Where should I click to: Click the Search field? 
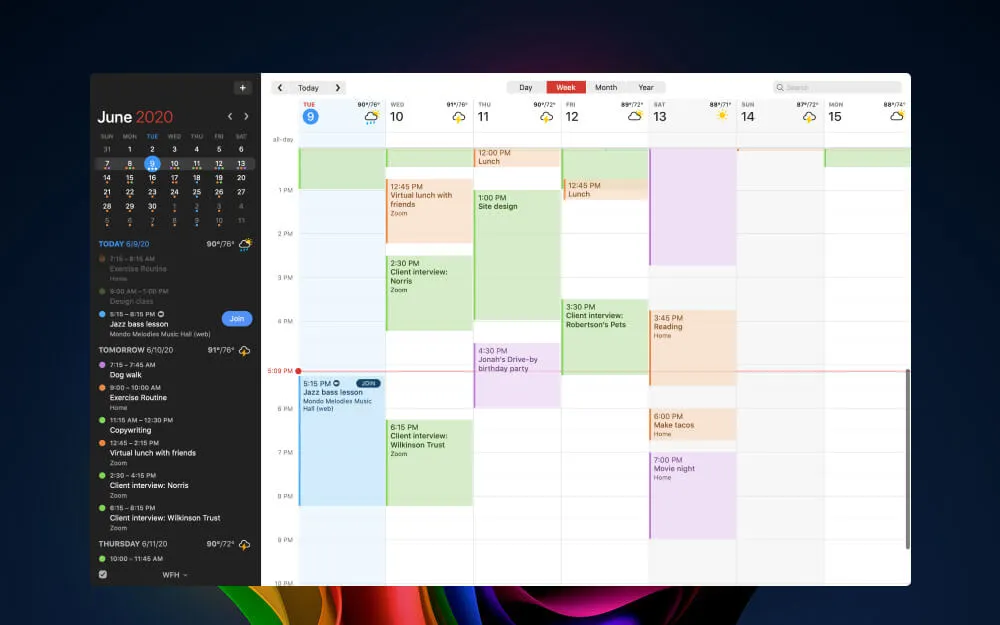[838, 88]
